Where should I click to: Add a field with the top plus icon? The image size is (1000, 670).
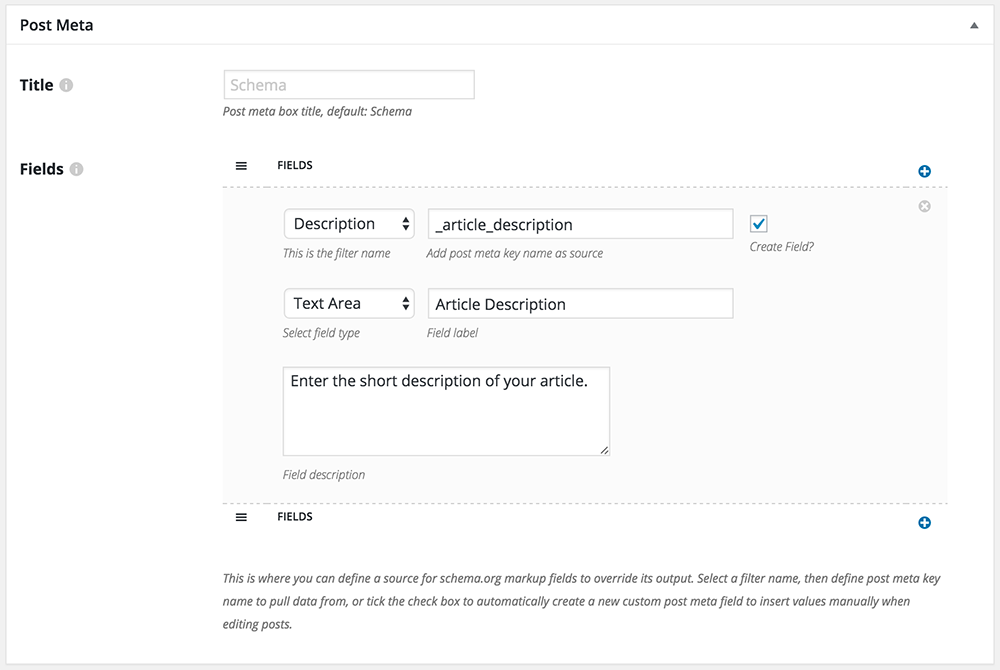pos(924,172)
